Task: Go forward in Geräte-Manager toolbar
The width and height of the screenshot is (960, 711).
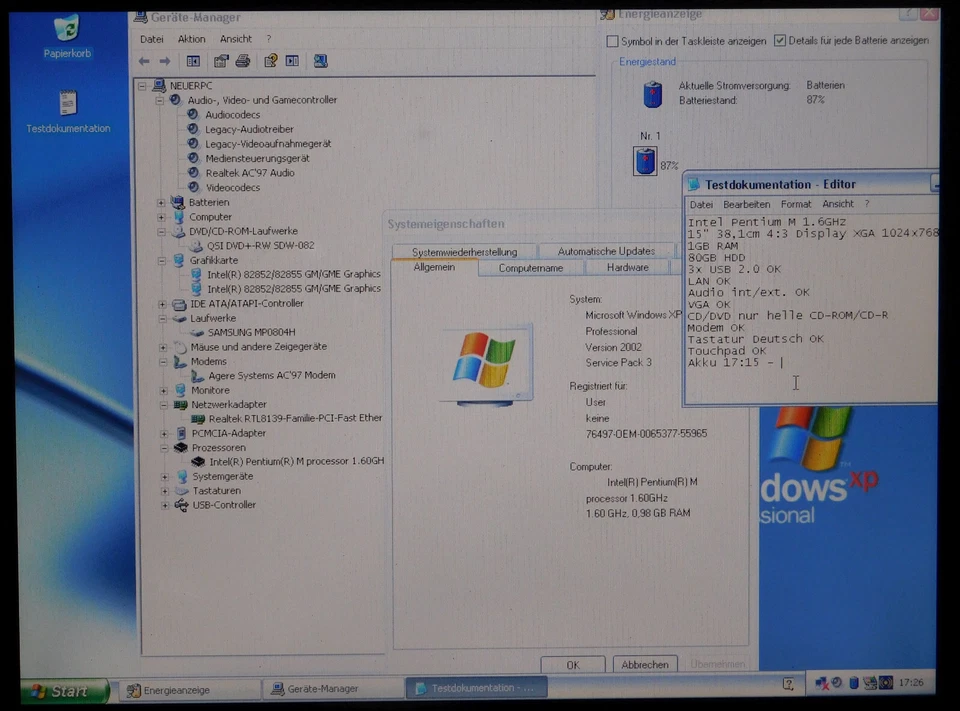Action: (x=165, y=61)
